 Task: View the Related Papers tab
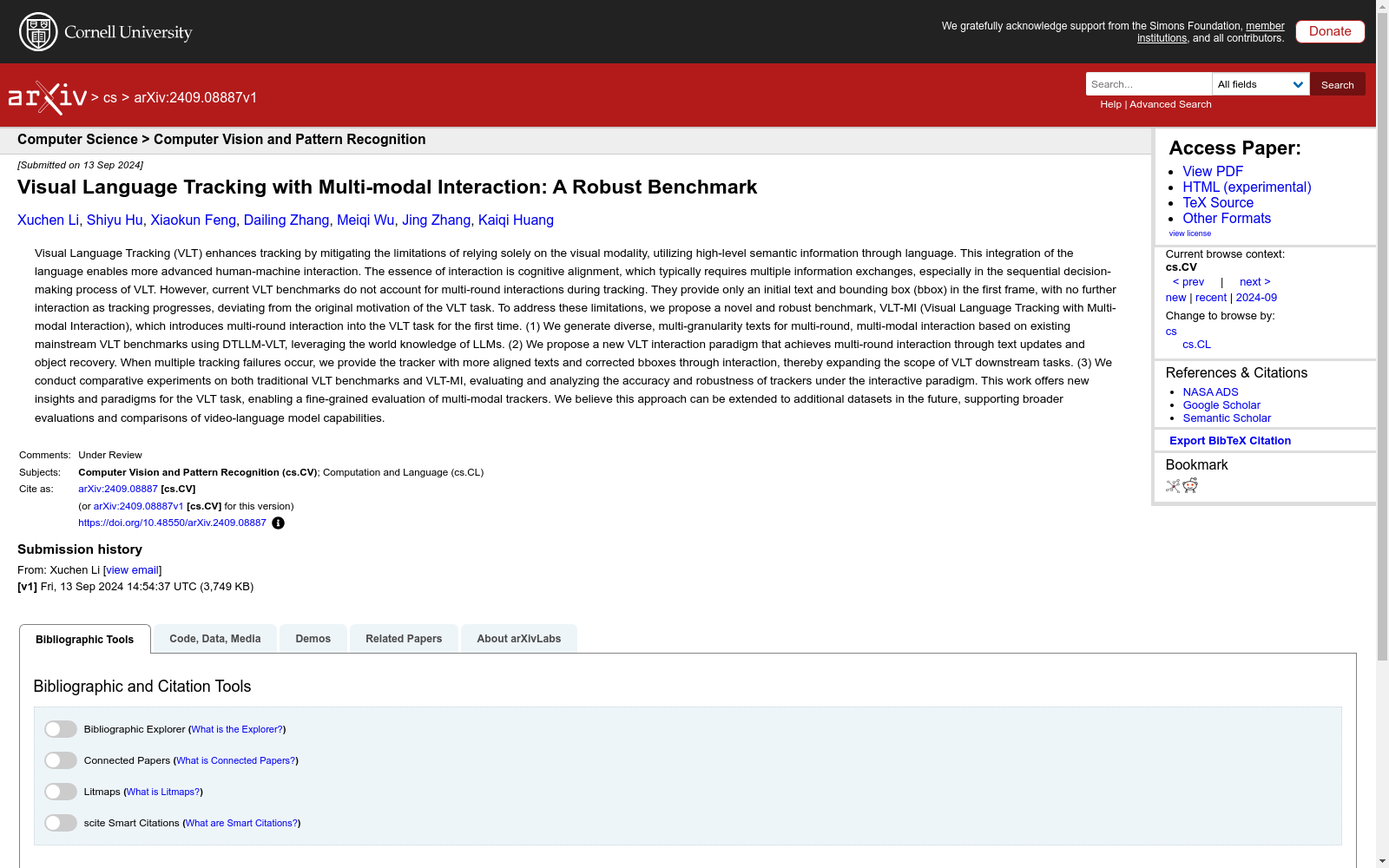403,638
